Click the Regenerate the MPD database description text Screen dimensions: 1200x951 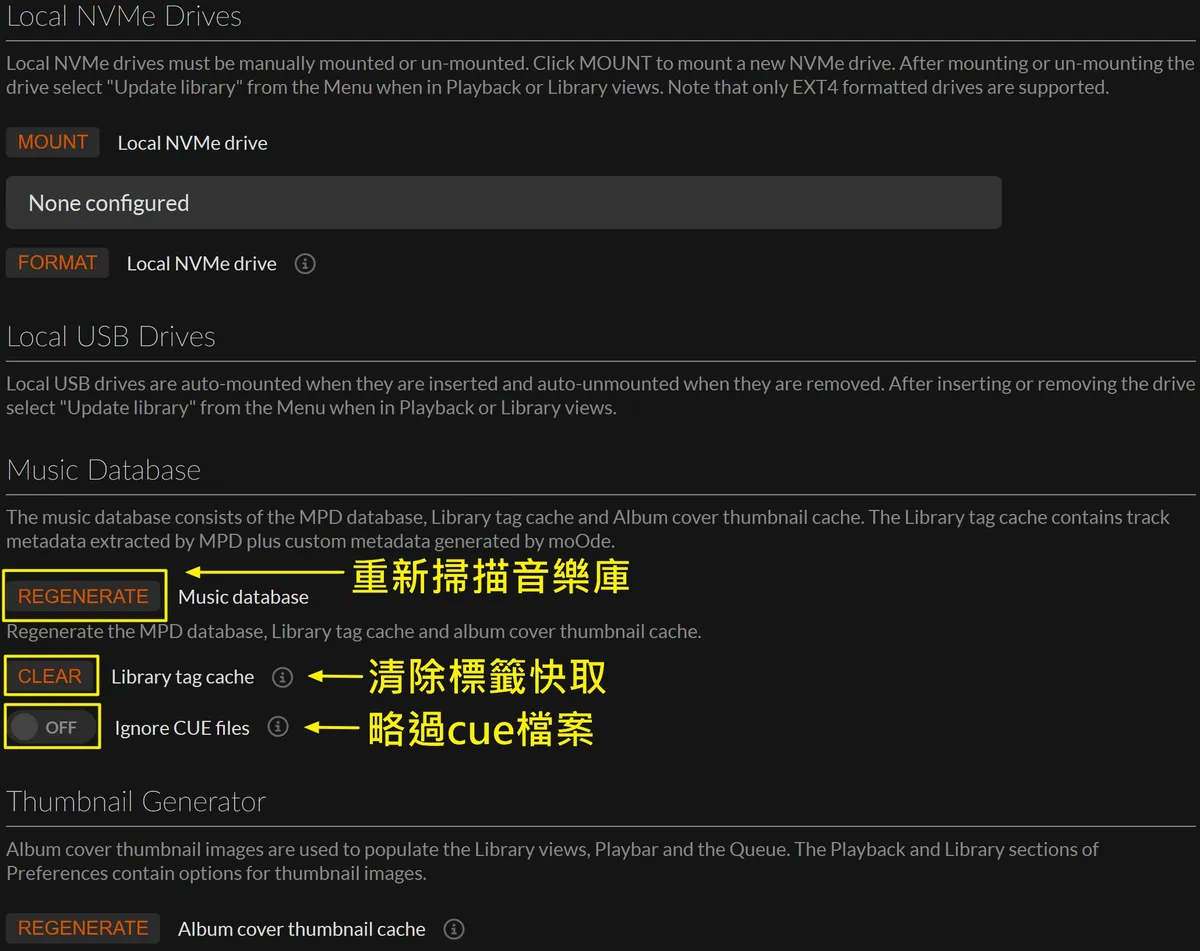pyautogui.click(x=354, y=632)
